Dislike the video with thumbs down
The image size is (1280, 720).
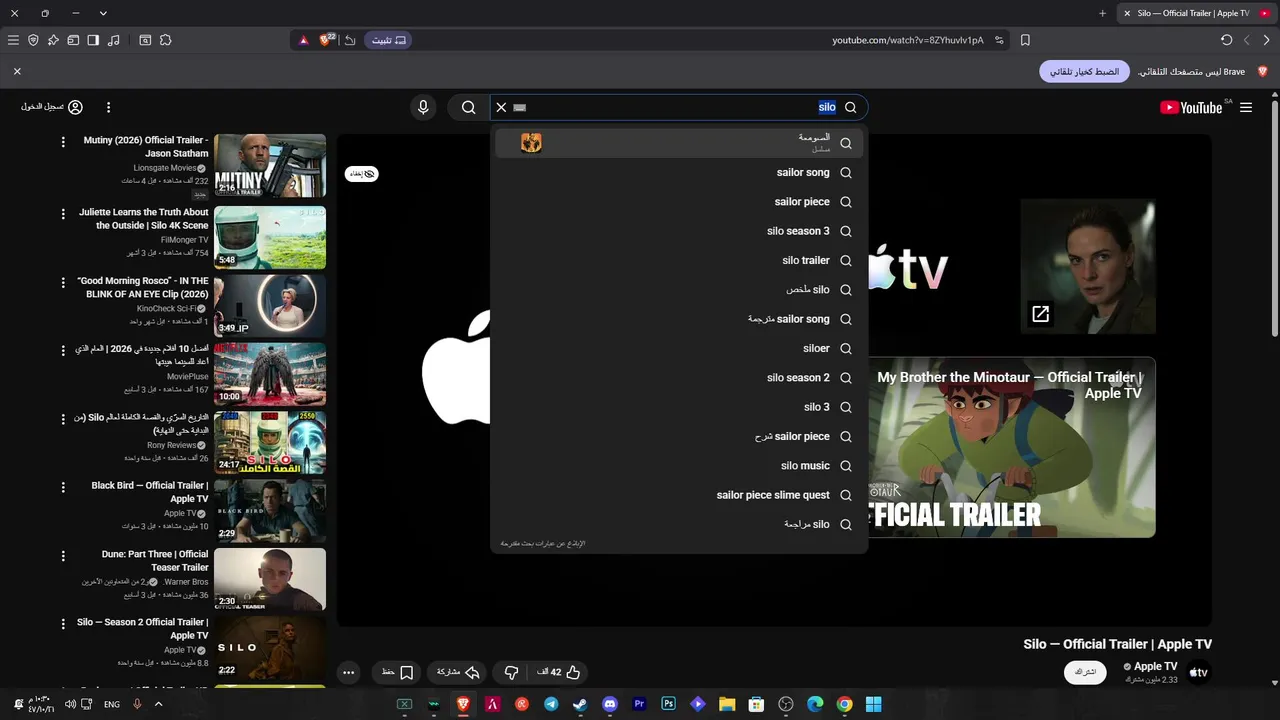click(x=511, y=672)
